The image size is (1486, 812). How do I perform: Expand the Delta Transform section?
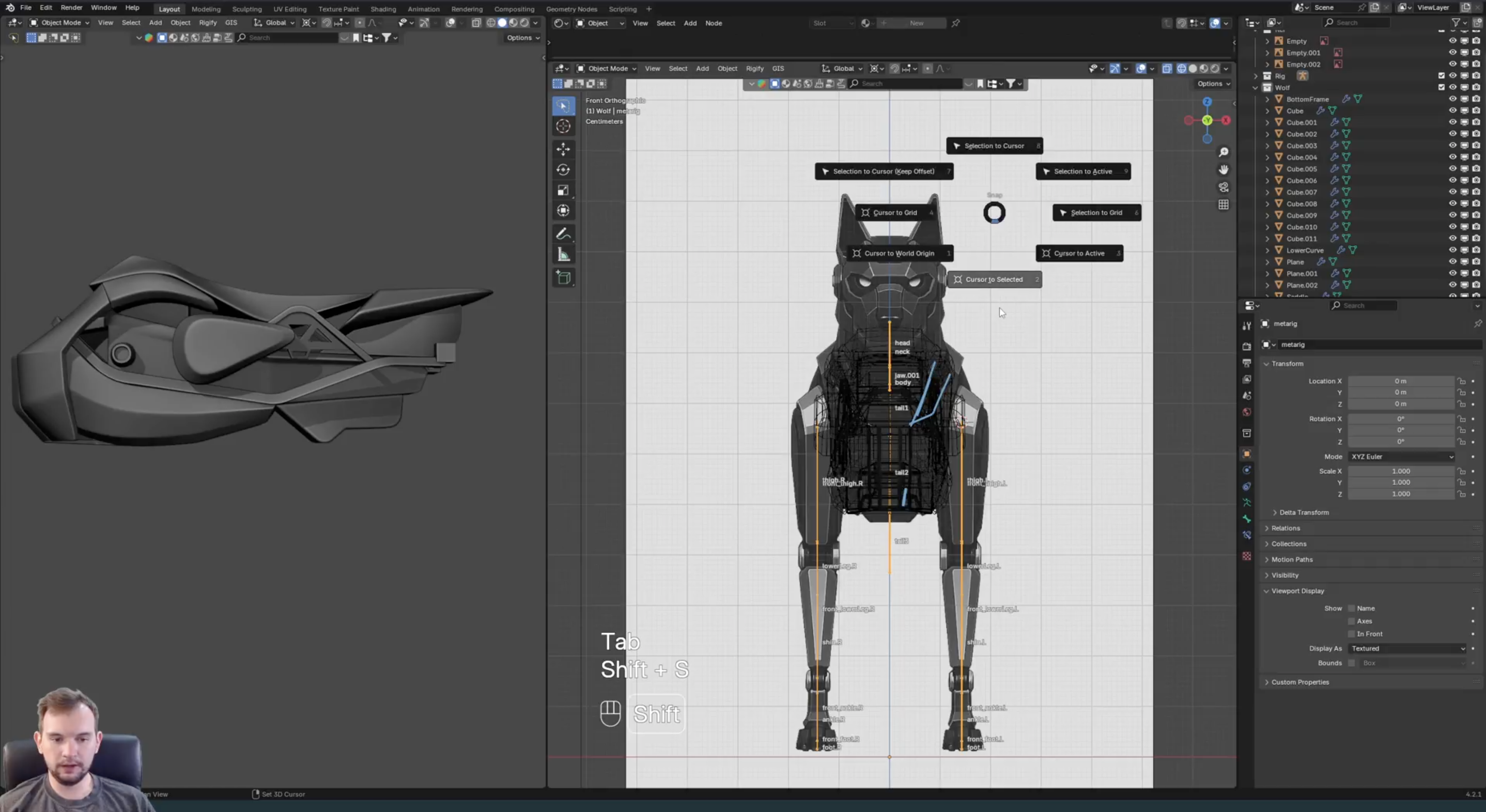click(x=1303, y=512)
